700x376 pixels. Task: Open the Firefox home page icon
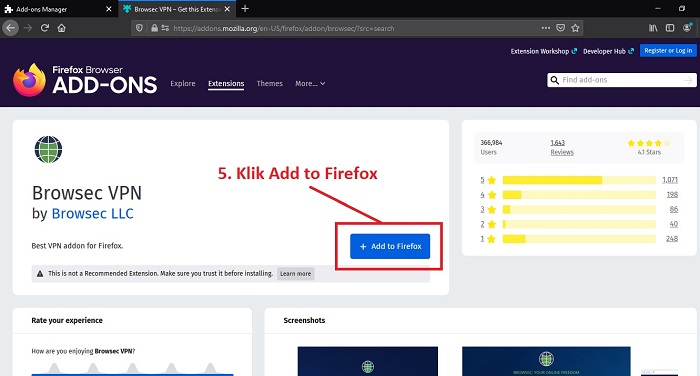click(62, 28)
